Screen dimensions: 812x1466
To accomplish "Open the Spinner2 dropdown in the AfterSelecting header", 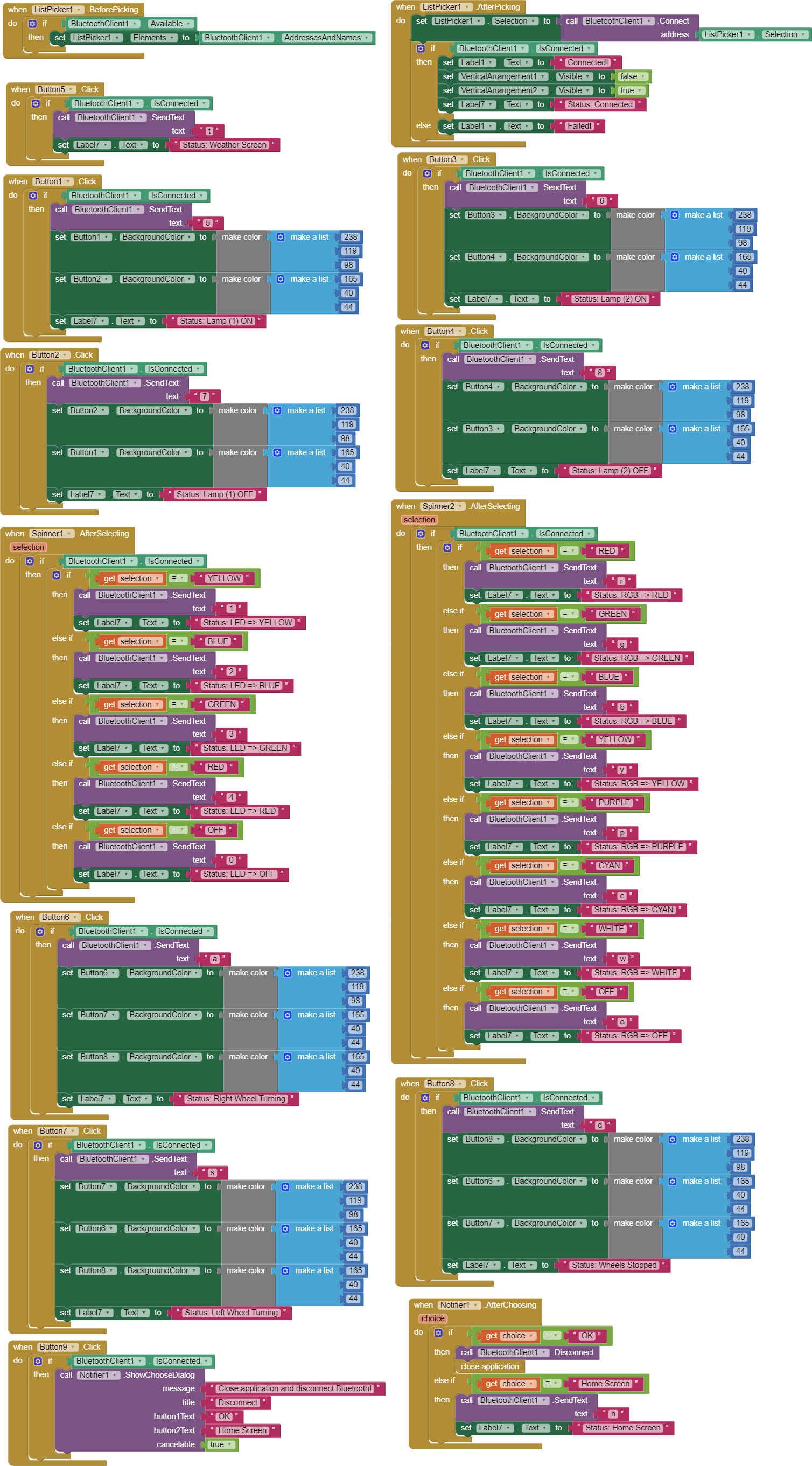I will (x=442, y=506).
